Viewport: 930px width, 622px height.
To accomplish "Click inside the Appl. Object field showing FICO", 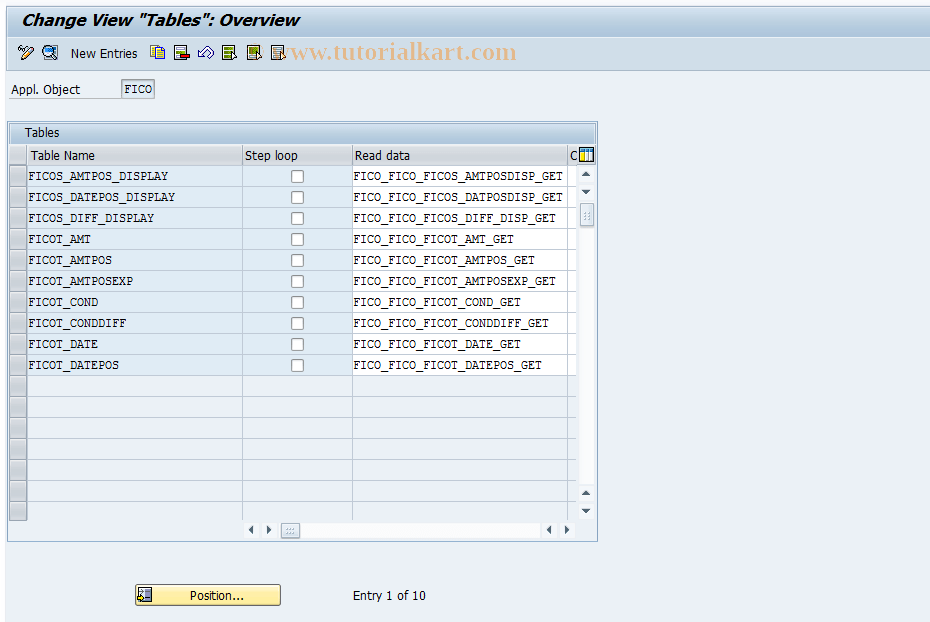I will (138, 88).
